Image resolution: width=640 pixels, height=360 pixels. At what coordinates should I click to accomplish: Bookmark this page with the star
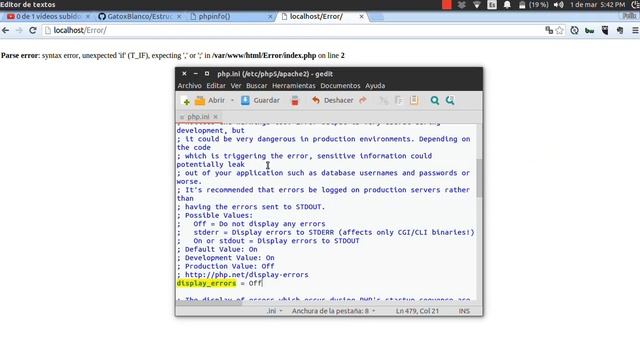[560, 30]
